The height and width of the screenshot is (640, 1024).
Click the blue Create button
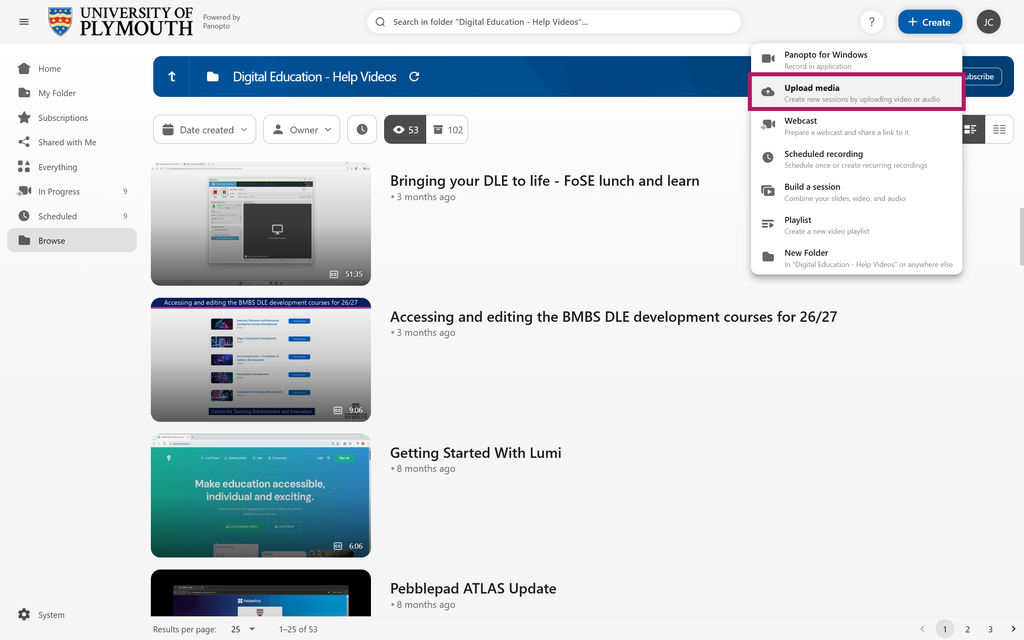click(x=929, y=22)
